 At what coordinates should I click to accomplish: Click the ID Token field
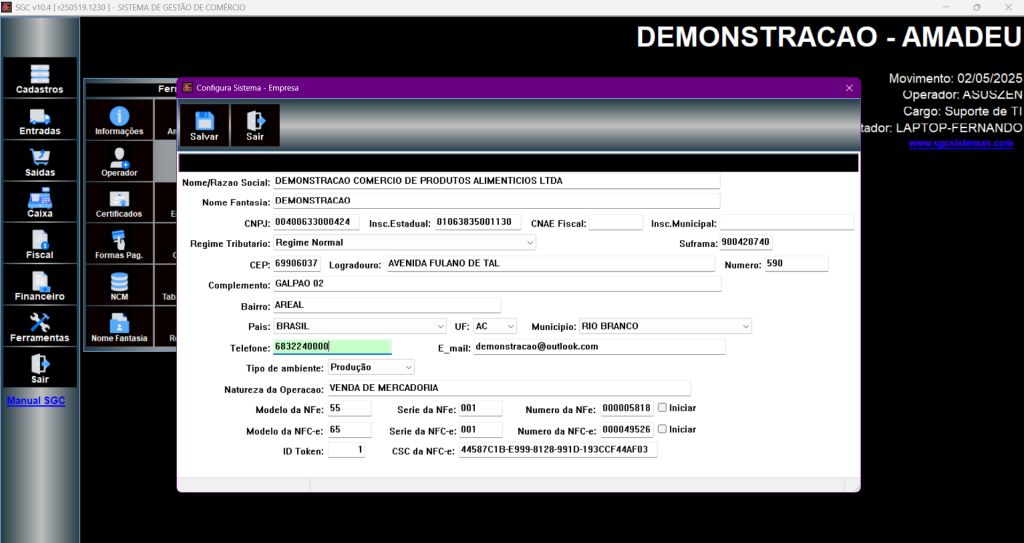(346, 450)
